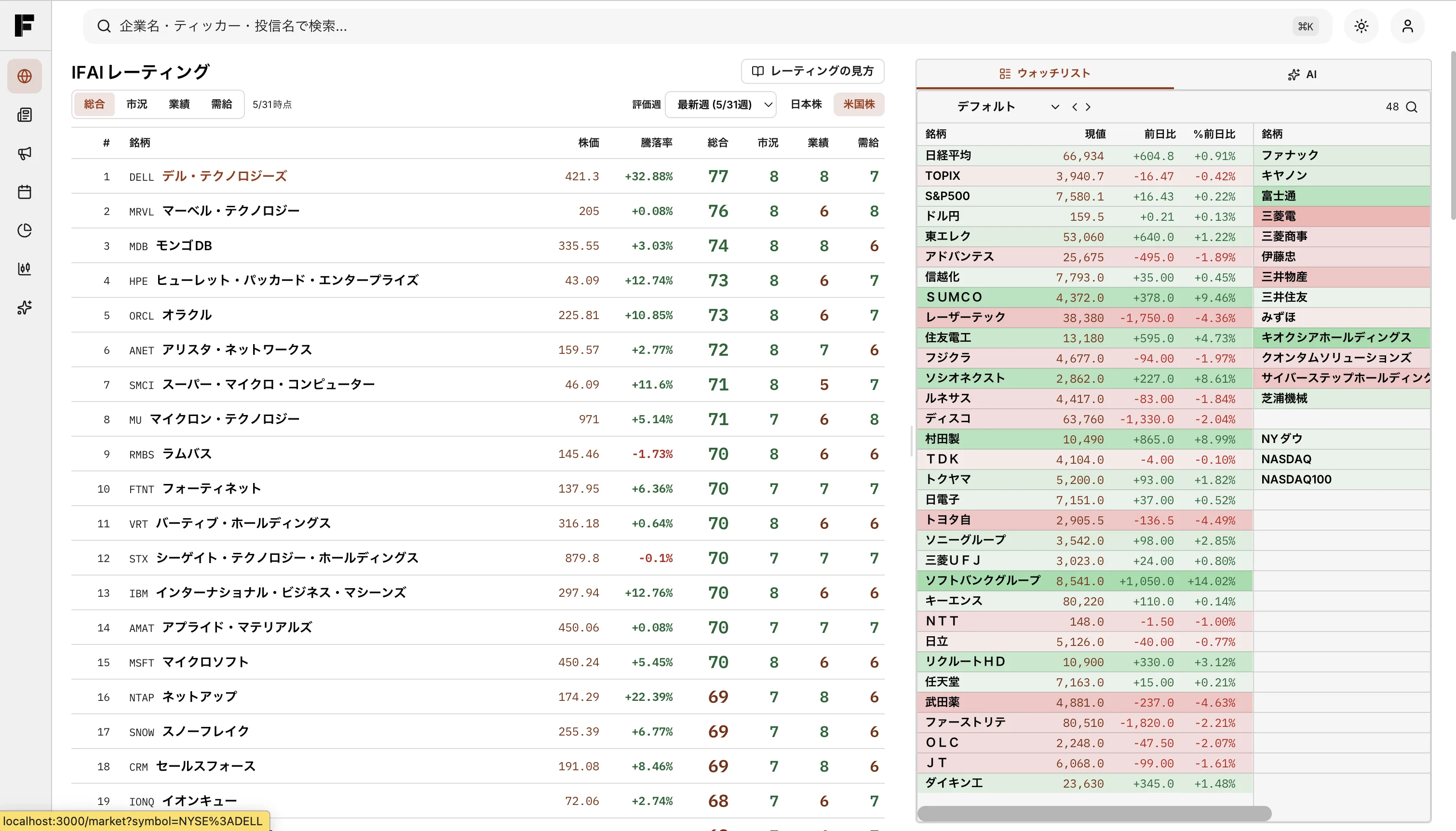The width and height of the screenshot is (1456, 831).
Task: Select 日経平均 in the watchlist
Action: click(1084, 155)
